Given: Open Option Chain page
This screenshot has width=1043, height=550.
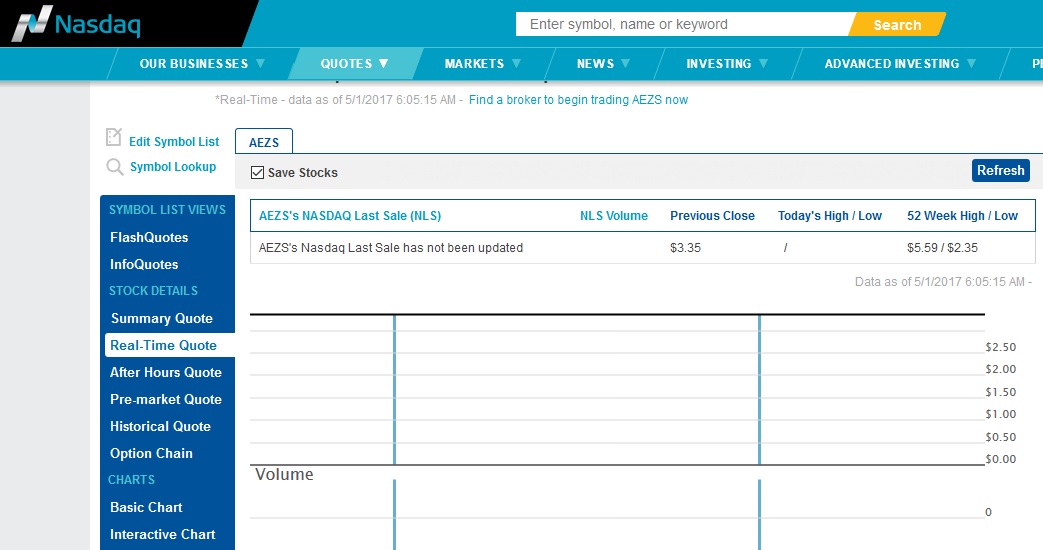Looking at the screenshot, I should point(151,454).
